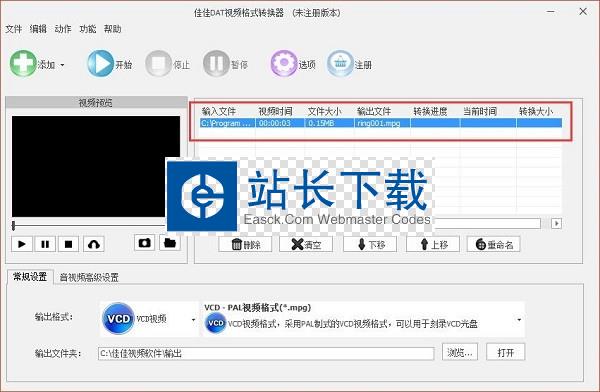Screen dimensions: 600x392
Task: Click the 视频时间 column header
Action: (x=276, y=111)
